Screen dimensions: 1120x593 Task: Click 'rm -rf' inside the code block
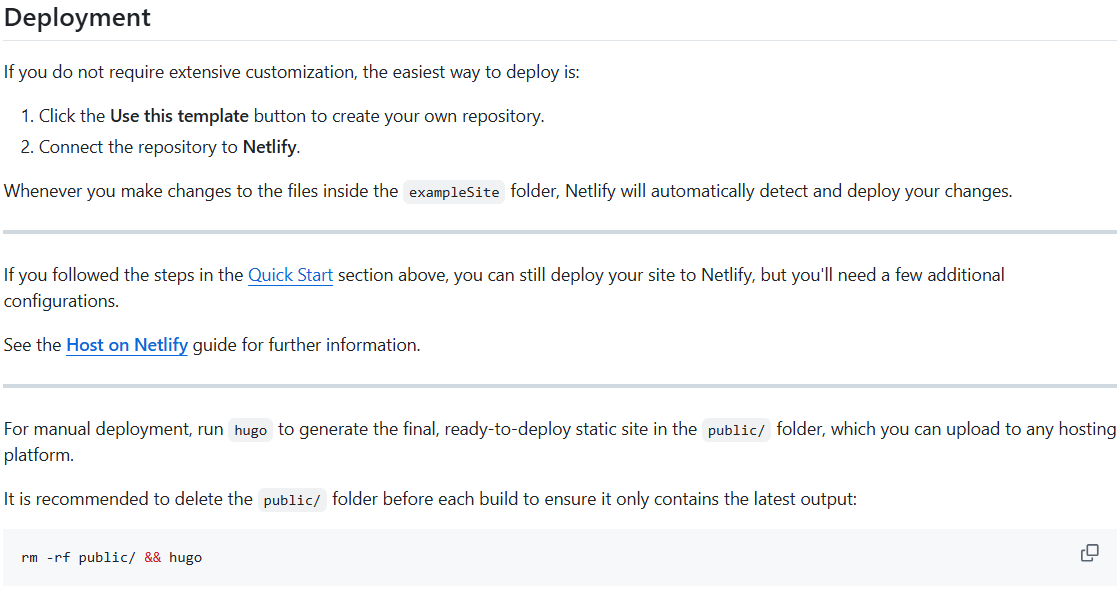coord(46,557)
